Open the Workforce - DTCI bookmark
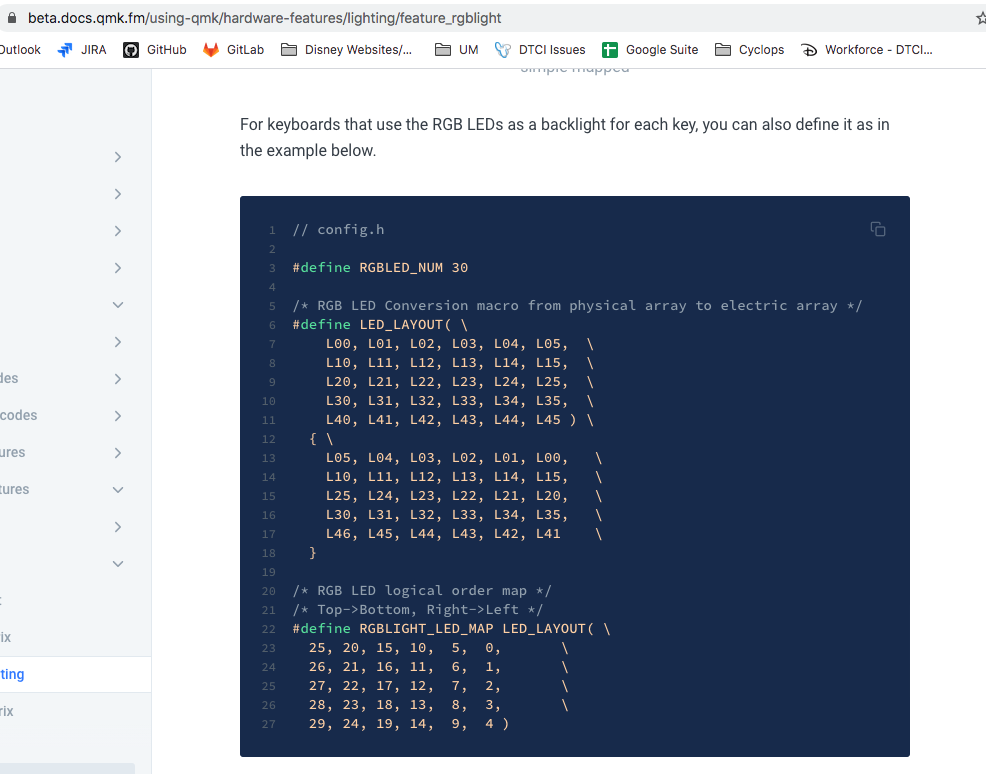This screenshot has height=774, width=986. pos(867,50)
